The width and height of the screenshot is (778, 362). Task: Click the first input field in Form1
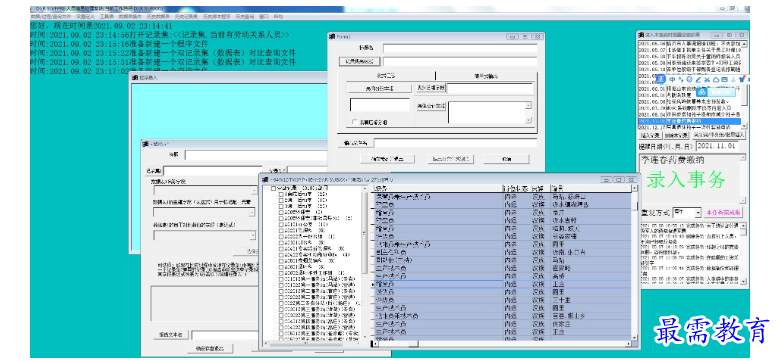pyautogui.click(x=460, y=48)
